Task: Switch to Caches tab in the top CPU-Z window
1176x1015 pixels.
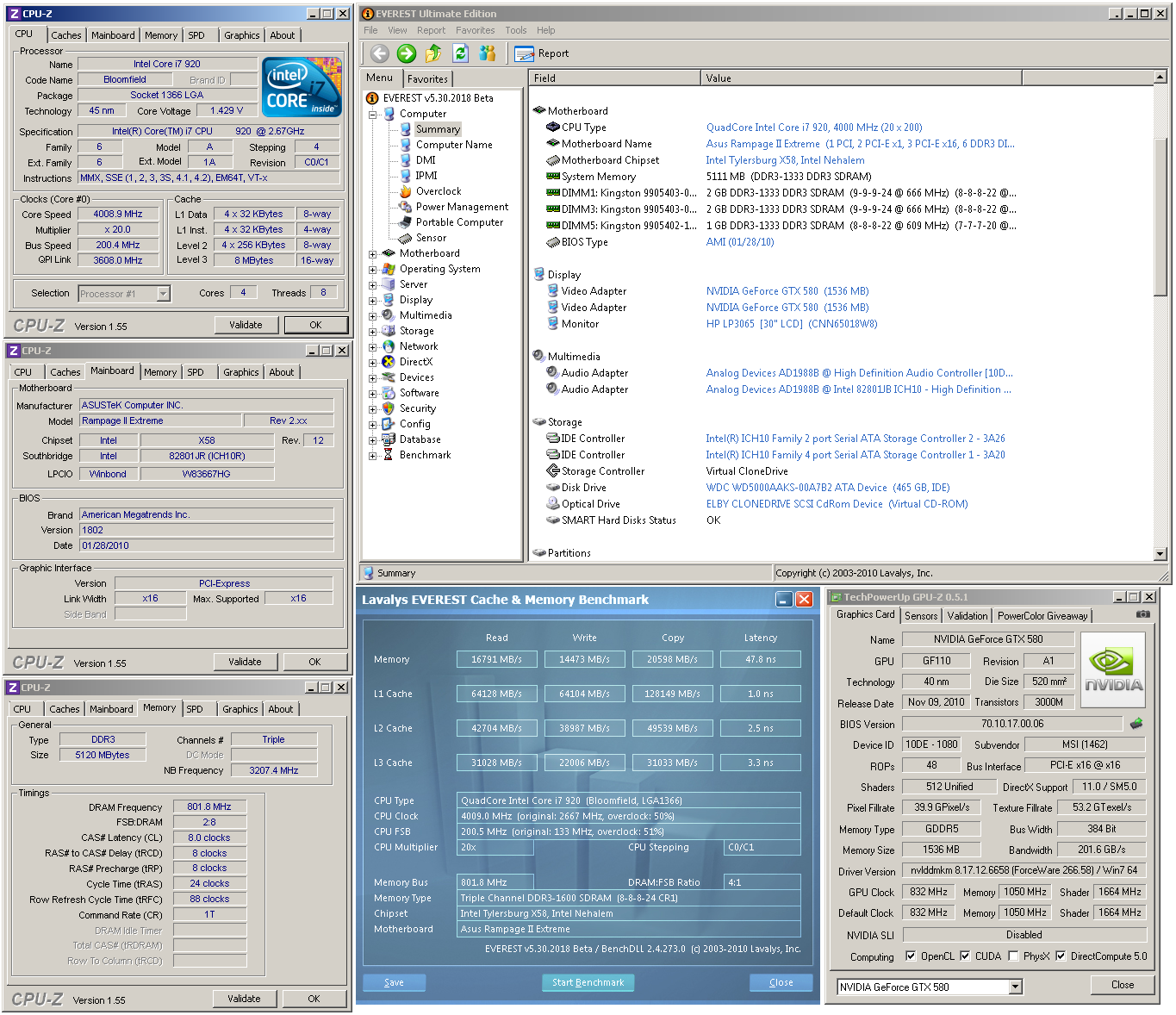Action: 66,35
